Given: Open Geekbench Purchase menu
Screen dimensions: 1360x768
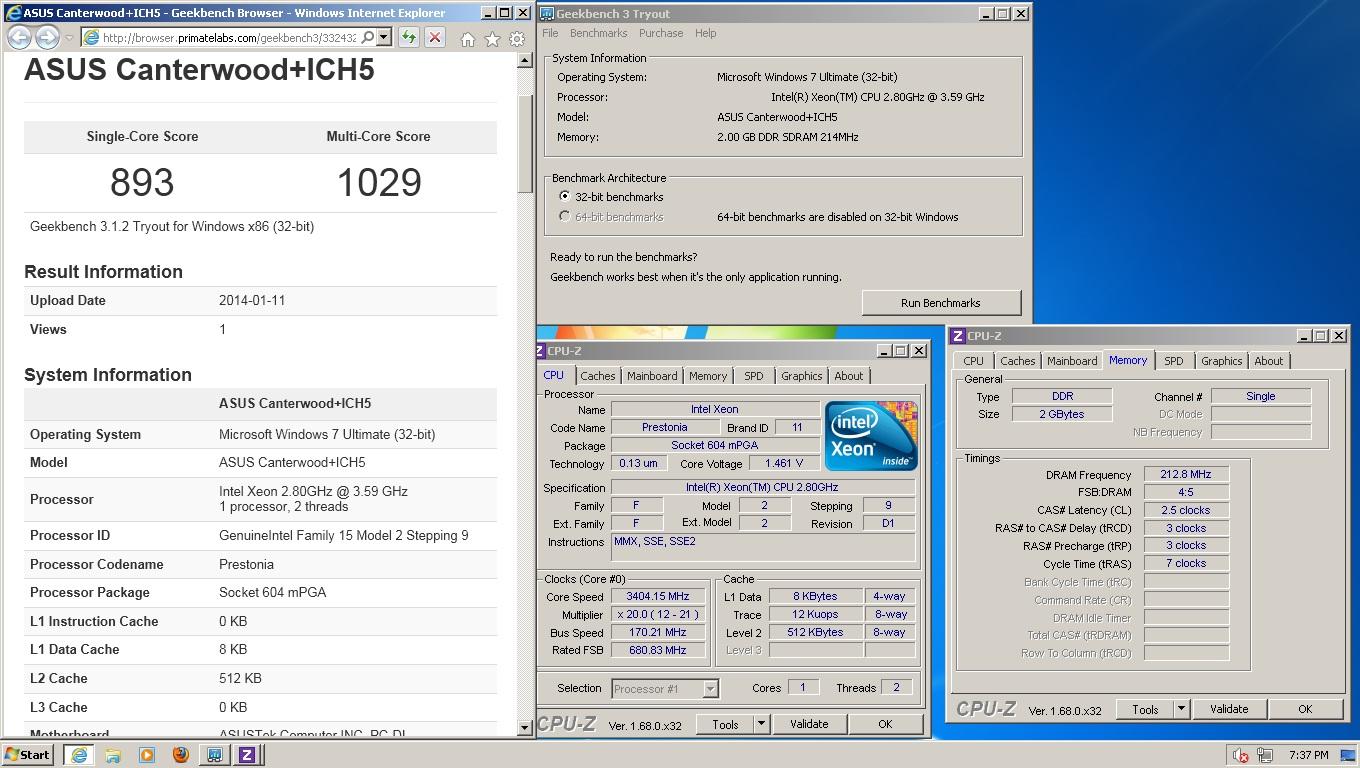Looking at the screenshot, I should click(x=661, y=33).
